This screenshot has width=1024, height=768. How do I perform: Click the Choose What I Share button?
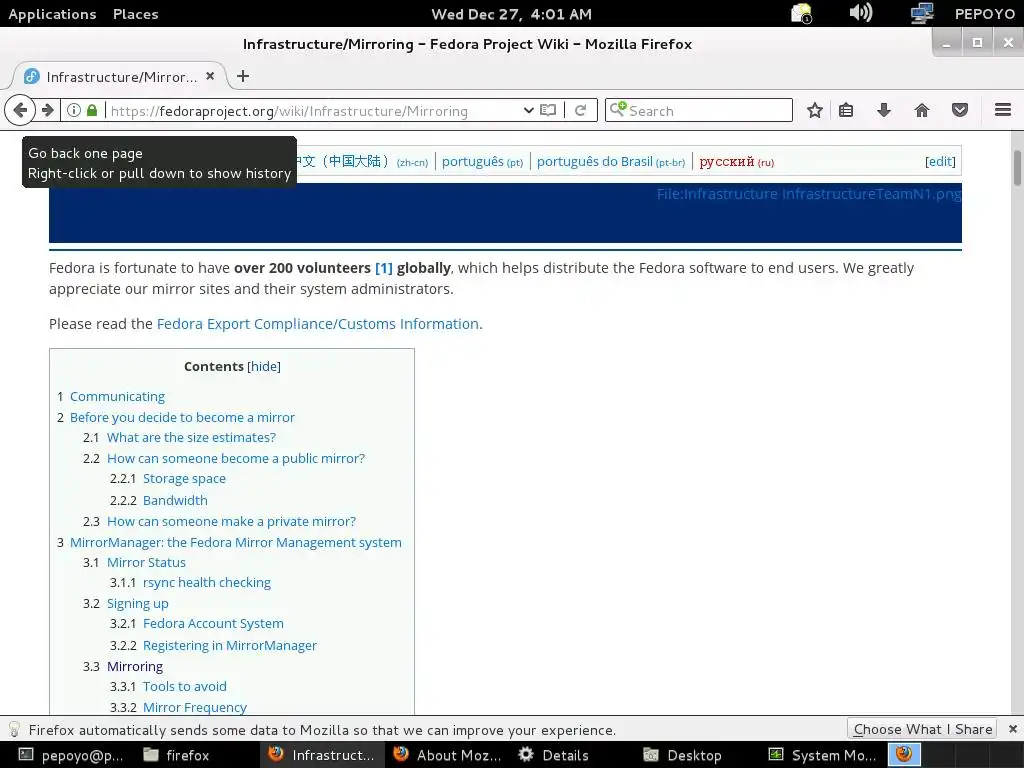click(922, 729)
